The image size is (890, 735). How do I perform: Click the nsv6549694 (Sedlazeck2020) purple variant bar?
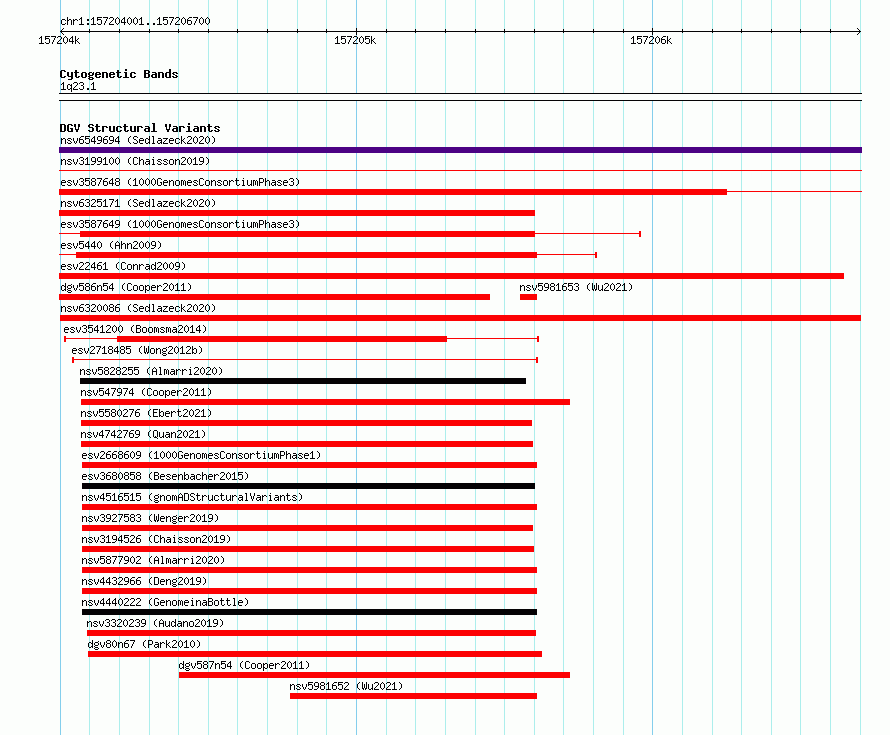point(460,150)
